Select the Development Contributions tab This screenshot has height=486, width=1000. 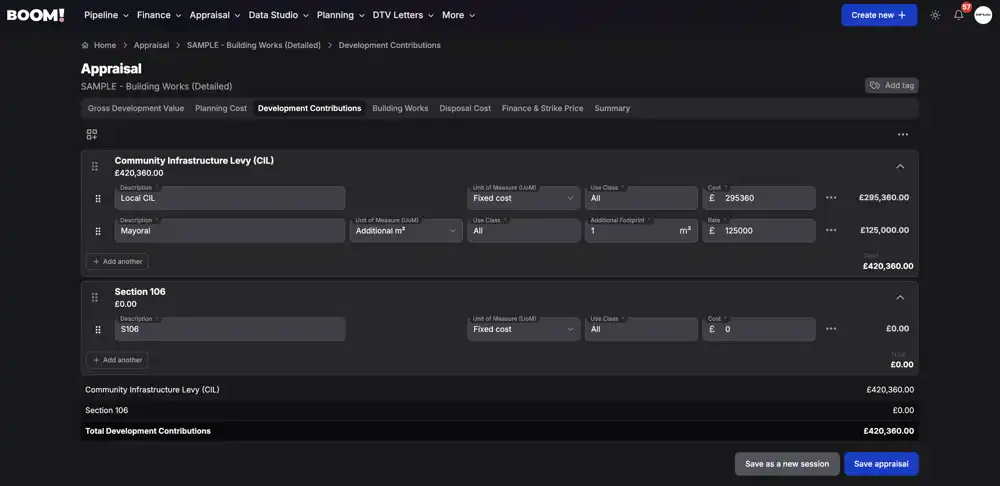coord(309,108)
